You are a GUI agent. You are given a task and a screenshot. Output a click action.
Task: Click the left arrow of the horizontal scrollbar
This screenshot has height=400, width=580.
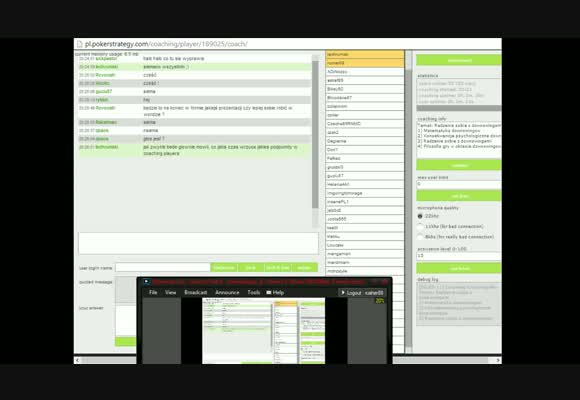(x=77, y=360)
